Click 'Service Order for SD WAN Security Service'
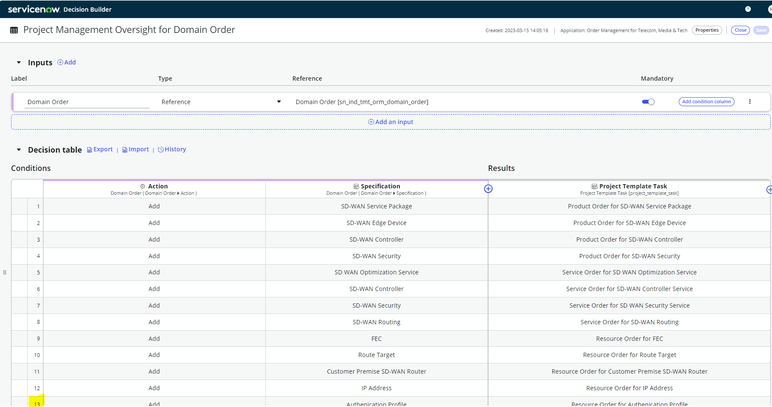 pos(629,306)
